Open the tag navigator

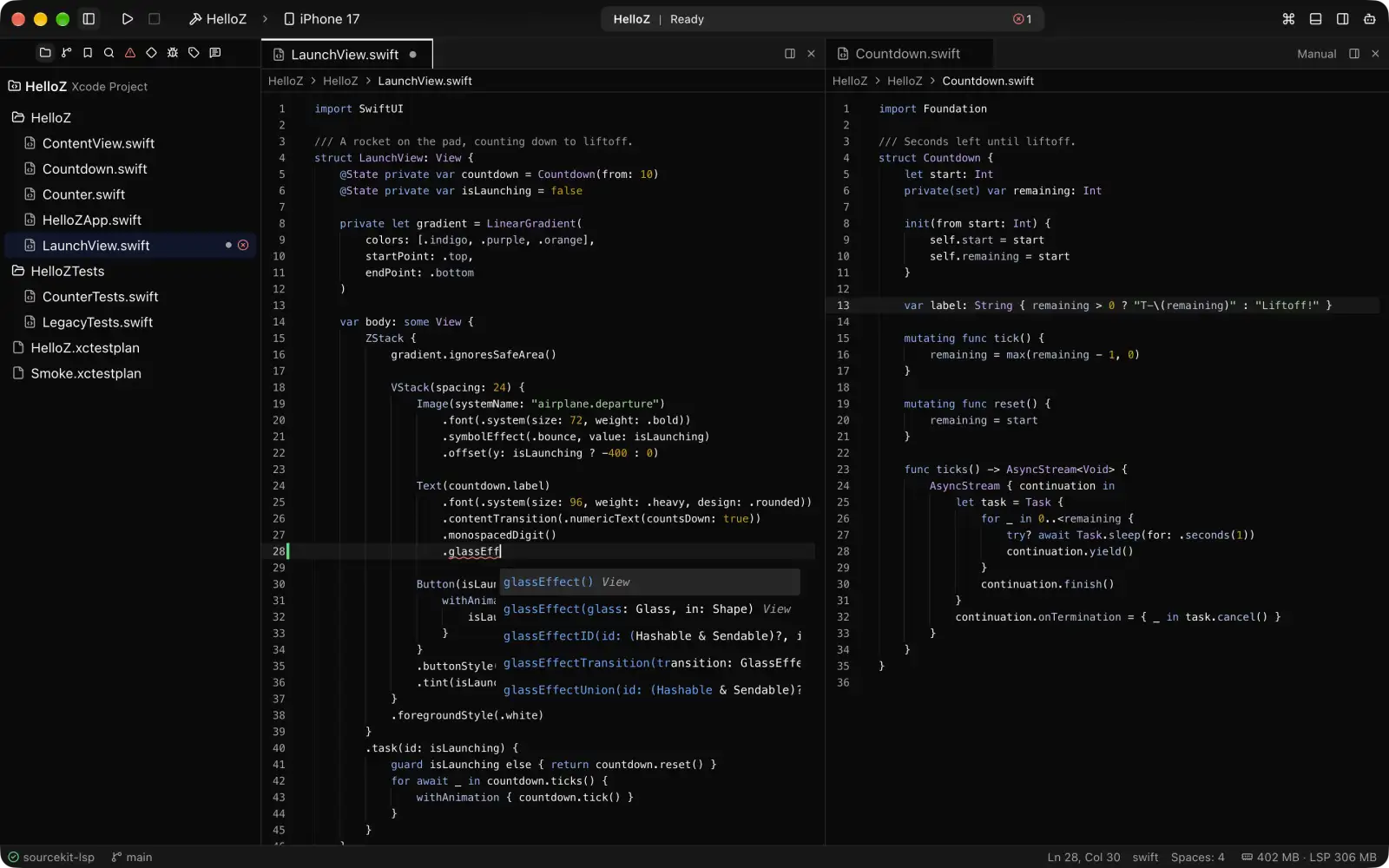(194, 53)
